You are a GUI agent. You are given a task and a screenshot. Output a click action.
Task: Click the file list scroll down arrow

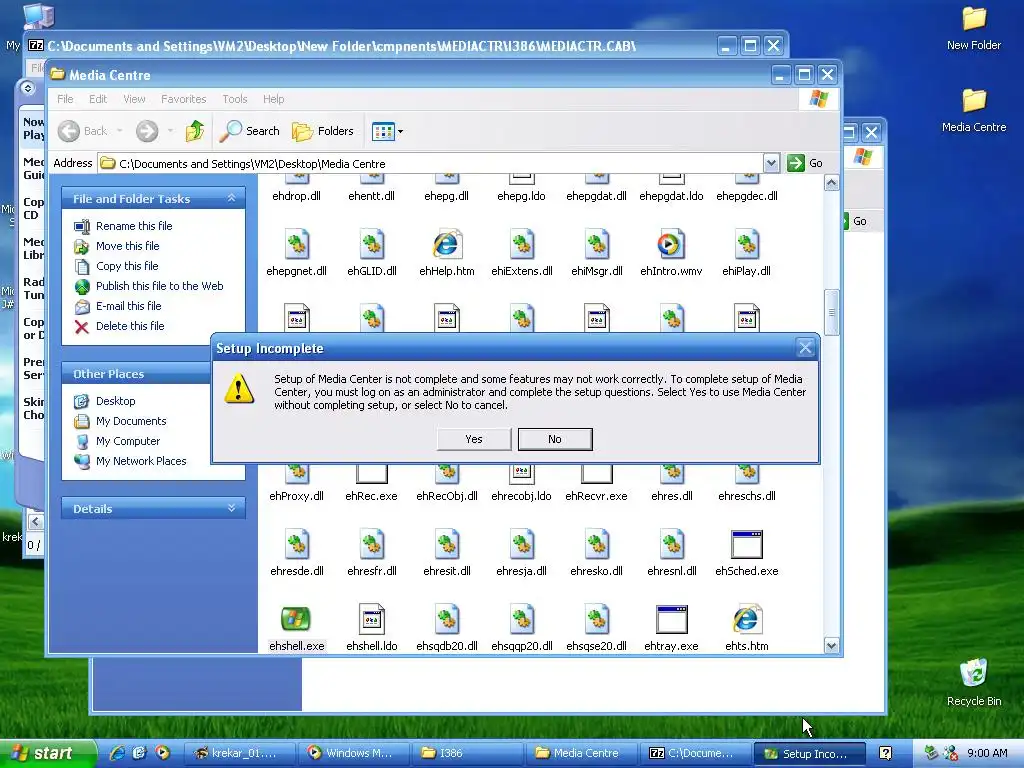[831, 646]
